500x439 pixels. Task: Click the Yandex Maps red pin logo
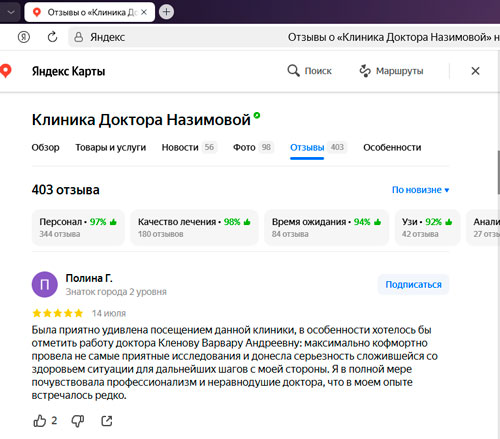pyautogui.click(x=5, y=71)
